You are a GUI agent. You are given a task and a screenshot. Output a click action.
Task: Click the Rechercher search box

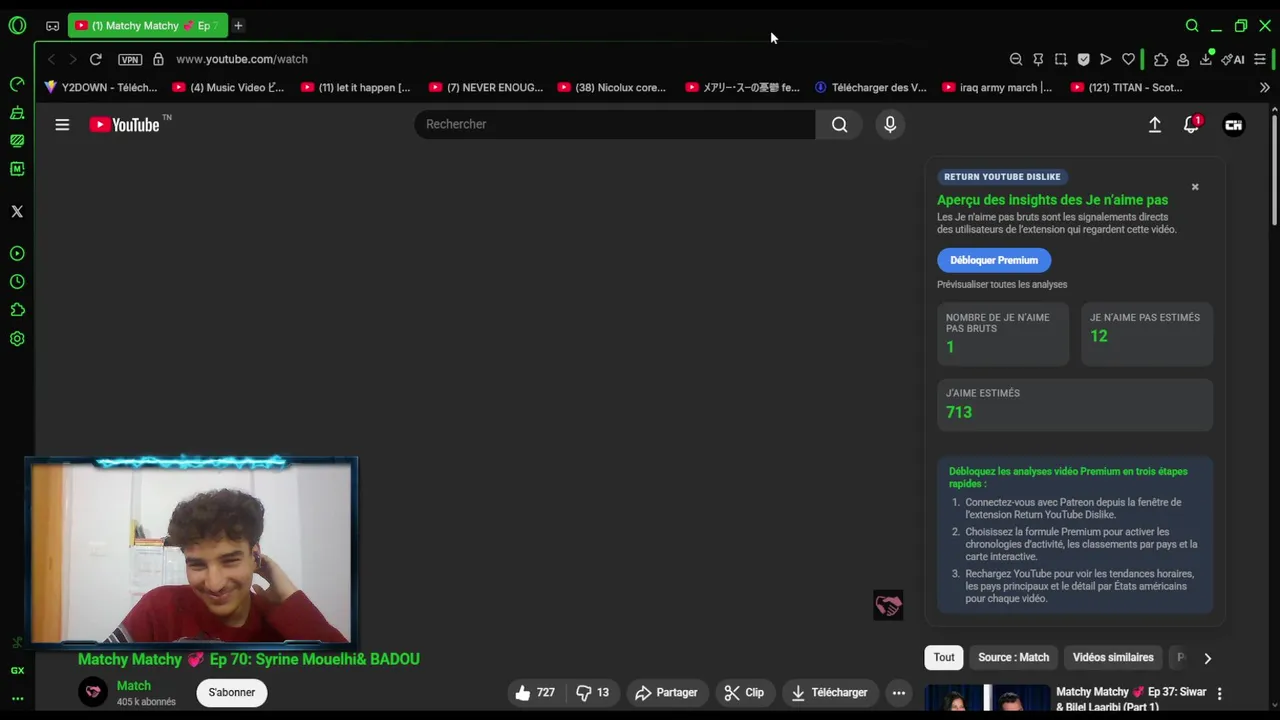[615, 124]
